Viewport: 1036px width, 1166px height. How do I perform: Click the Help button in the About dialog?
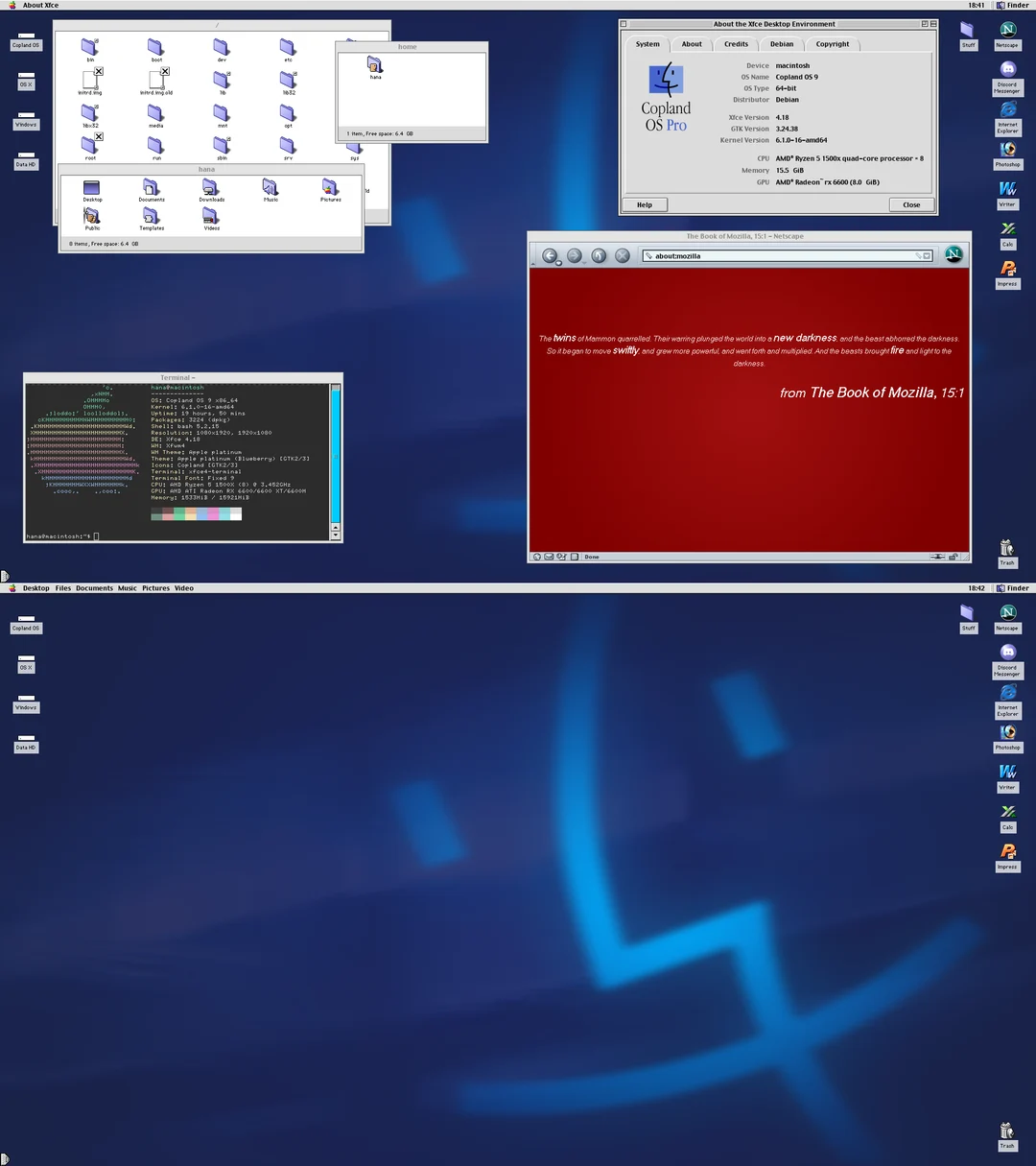(645, 203)
